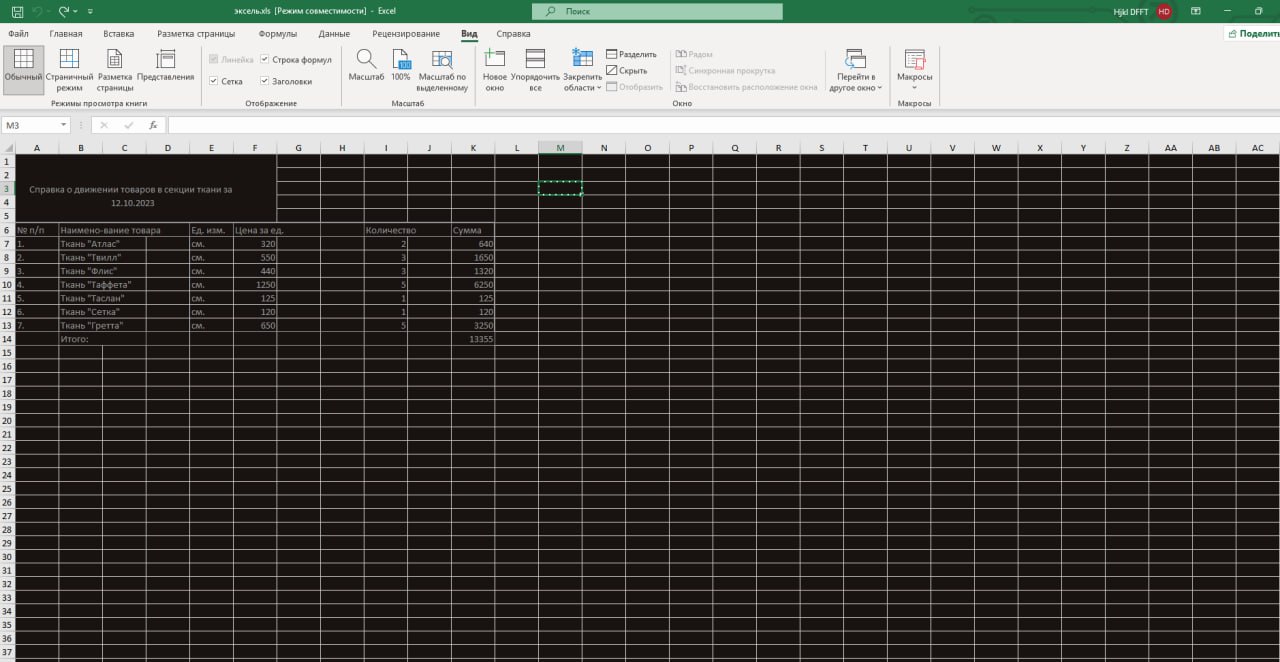The height and width of the screenshot is (662, 1280).
Task: Click the Поиск search box
Action: (656, 11)
